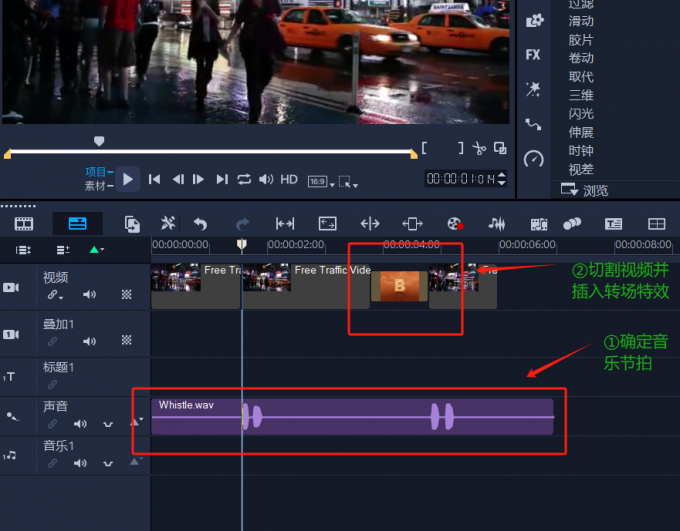Click the scissors split clip icon
The height and width of the screenshot is (531, 680).
[479, 149]
